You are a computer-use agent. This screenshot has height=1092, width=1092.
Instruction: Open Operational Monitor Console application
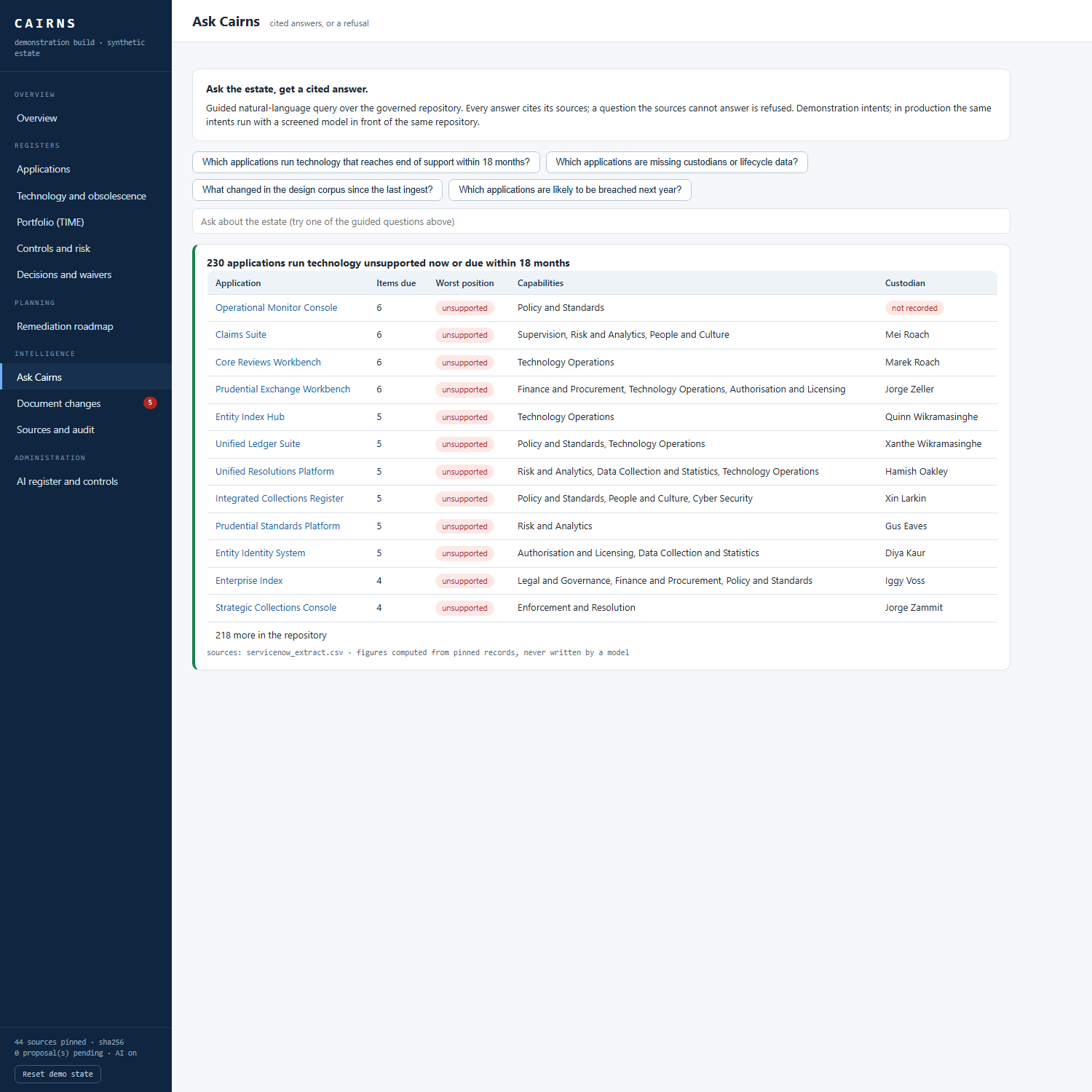277,308
